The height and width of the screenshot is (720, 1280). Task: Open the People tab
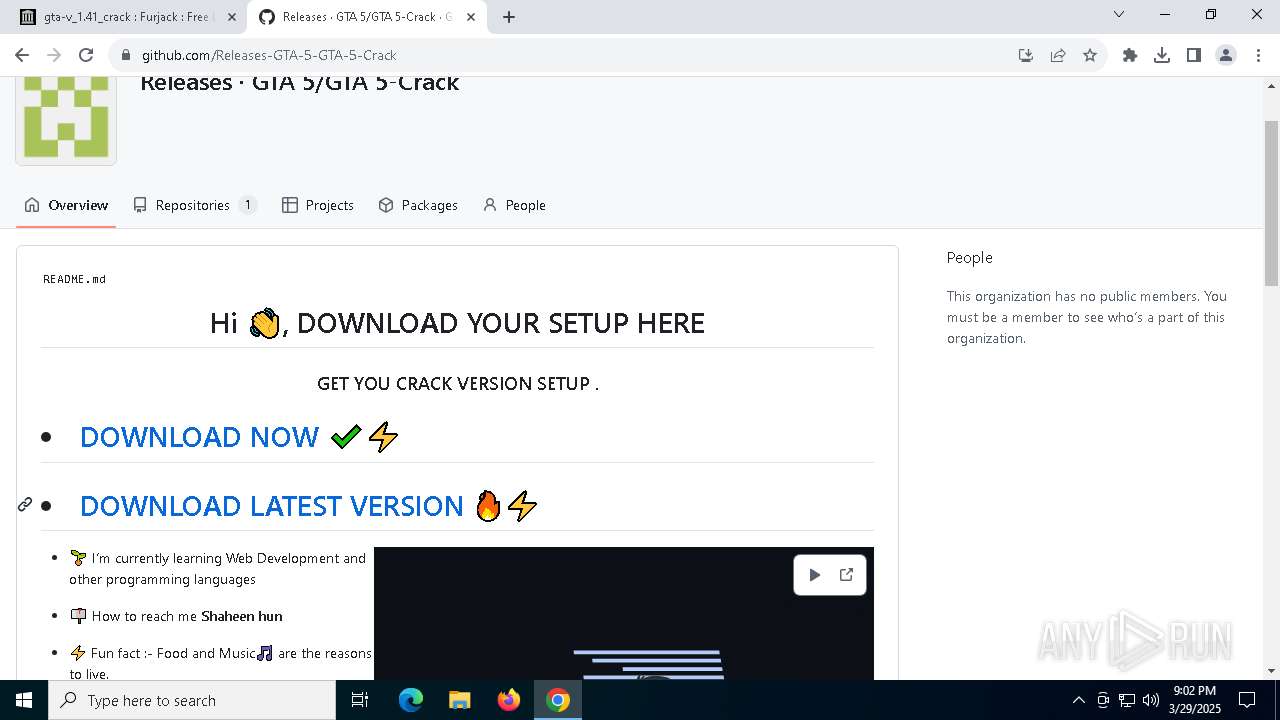(x=514, y=205)
